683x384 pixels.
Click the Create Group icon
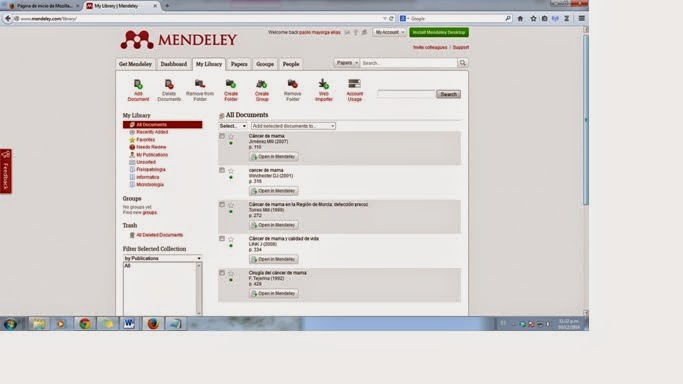tap(262, 84)
